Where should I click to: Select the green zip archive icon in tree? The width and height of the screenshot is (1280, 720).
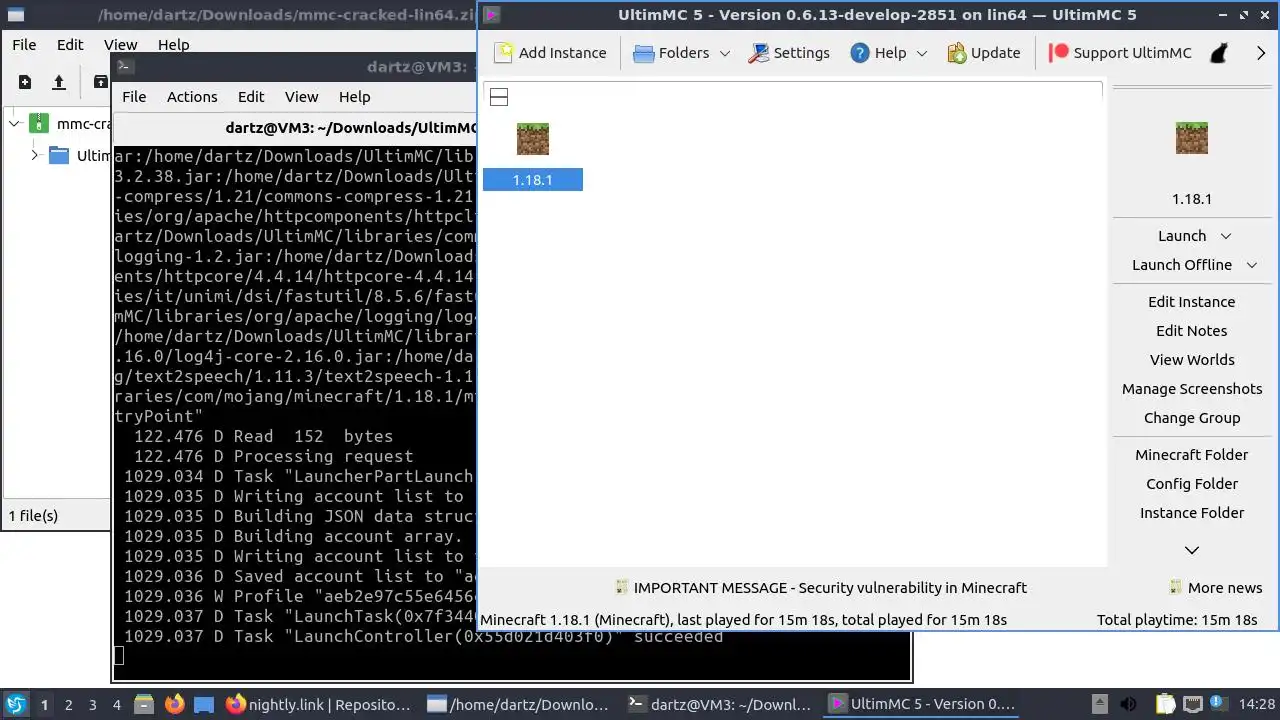coord(39,124)
